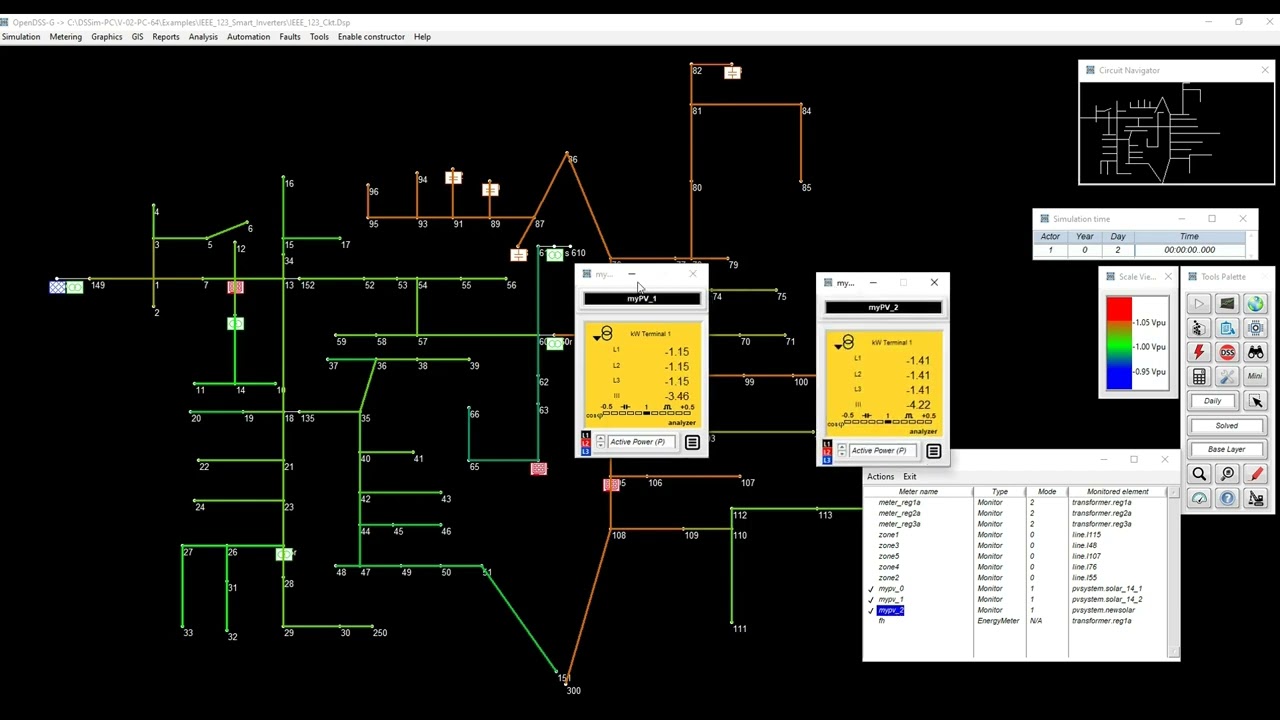Click the globe GIS icon in Tools Palette
This screenshot has width=1280, height=720.
point(1255,304)
